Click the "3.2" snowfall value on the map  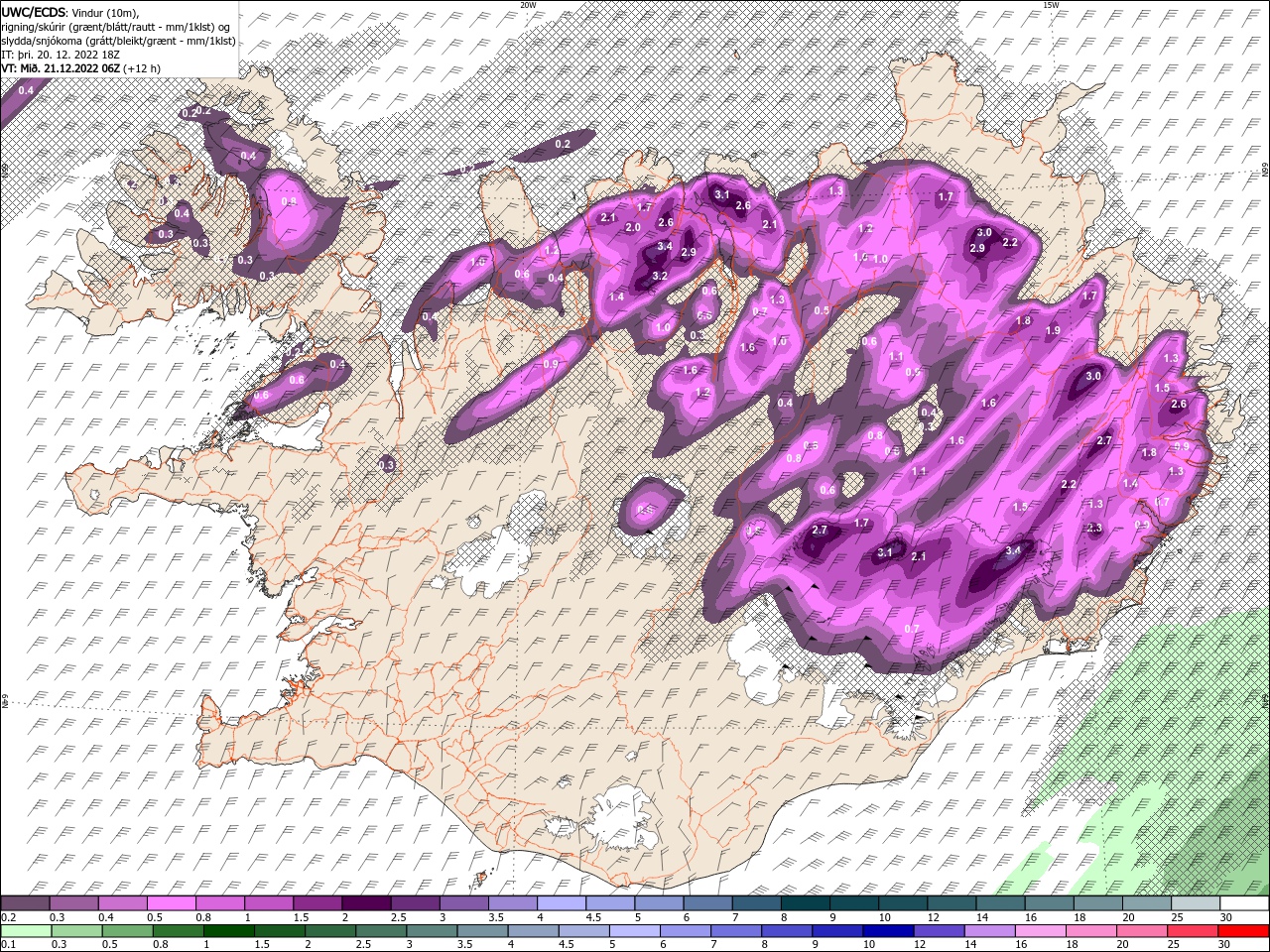(659, 276)
